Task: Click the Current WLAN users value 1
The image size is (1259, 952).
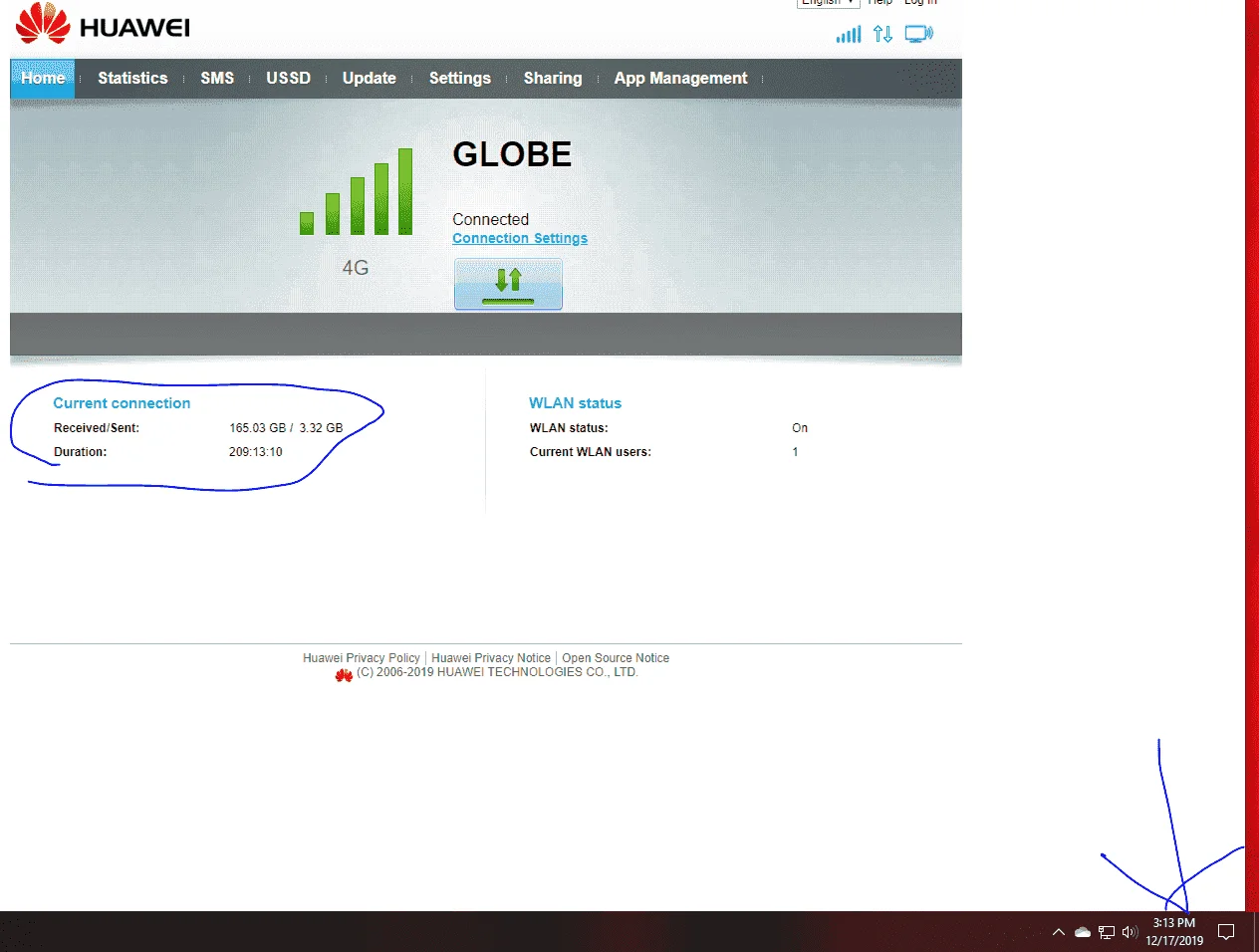Action: tap(795, 452)
